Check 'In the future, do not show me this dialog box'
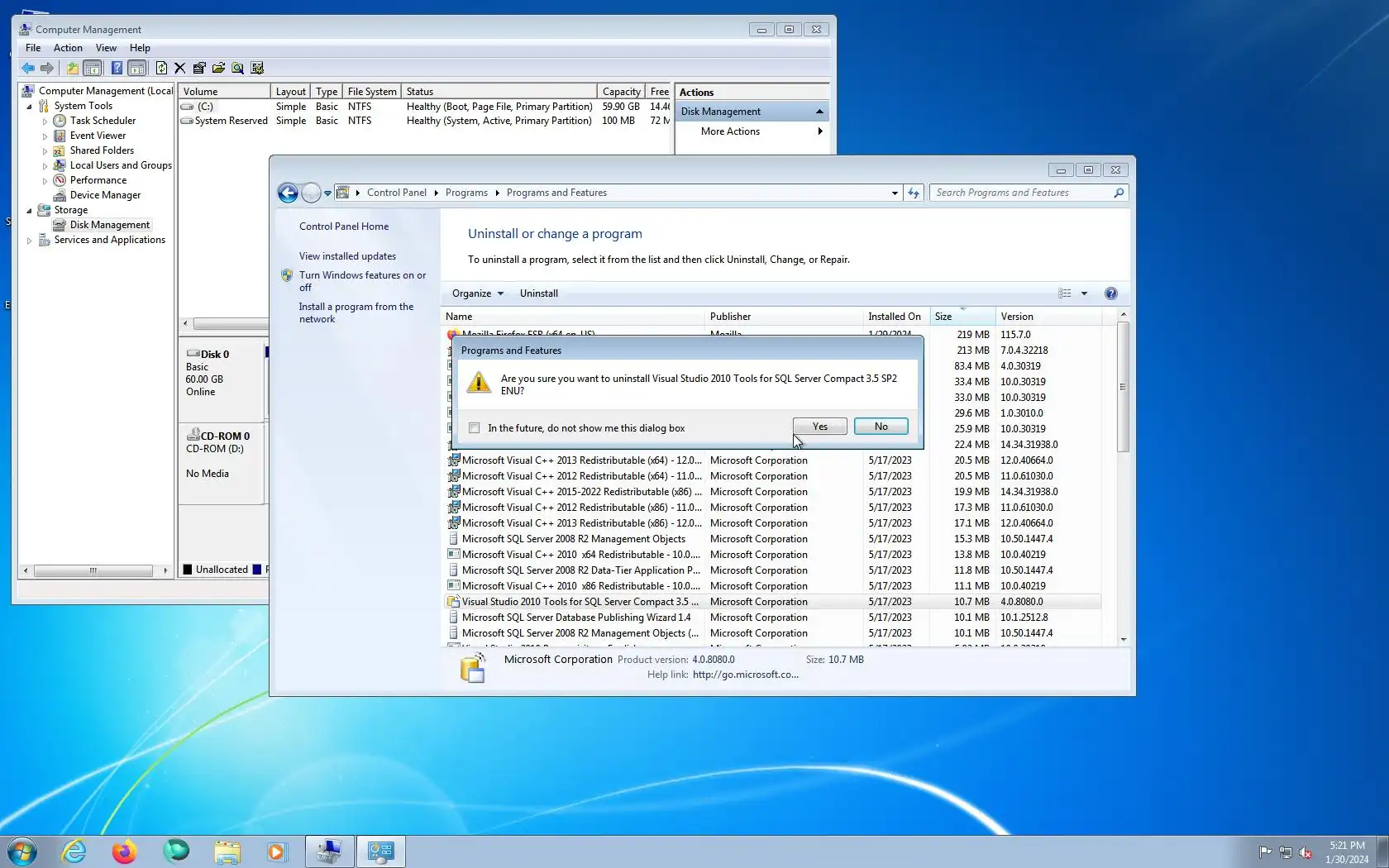Screen dimensions: 1389x868 pos(475,428)
